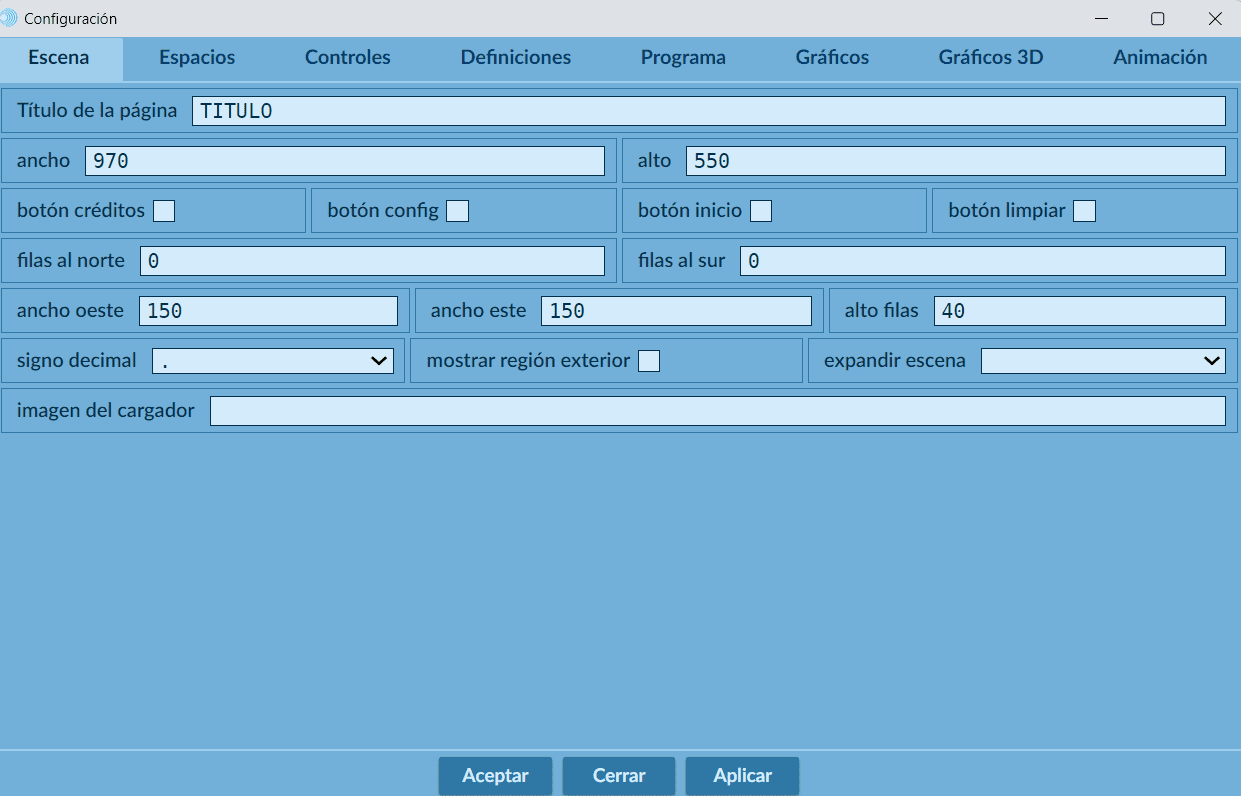
Task: Switch to the Espacios tab
Action: 197,58
